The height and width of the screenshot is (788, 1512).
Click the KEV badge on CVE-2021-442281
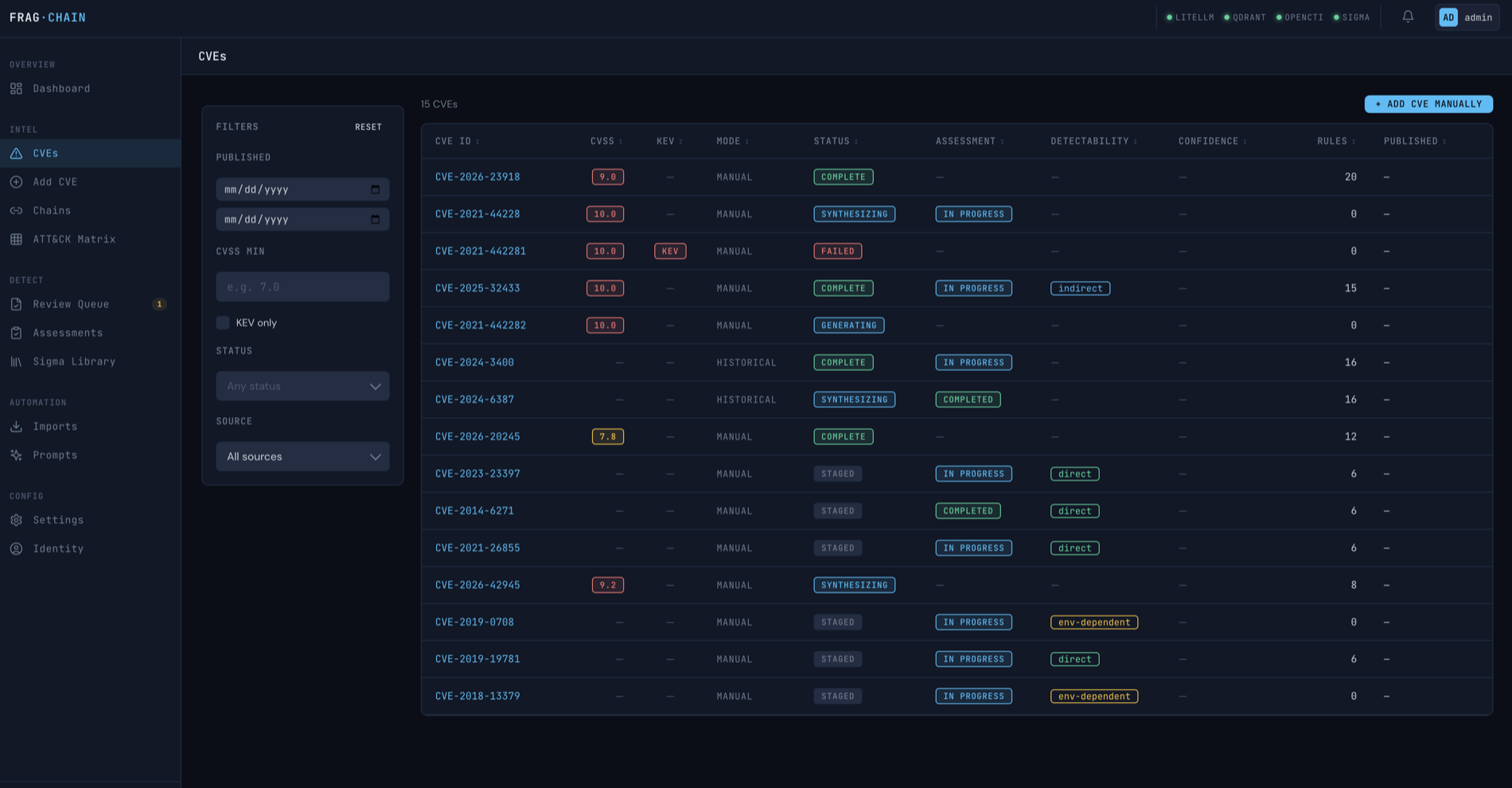click(670, 251)
